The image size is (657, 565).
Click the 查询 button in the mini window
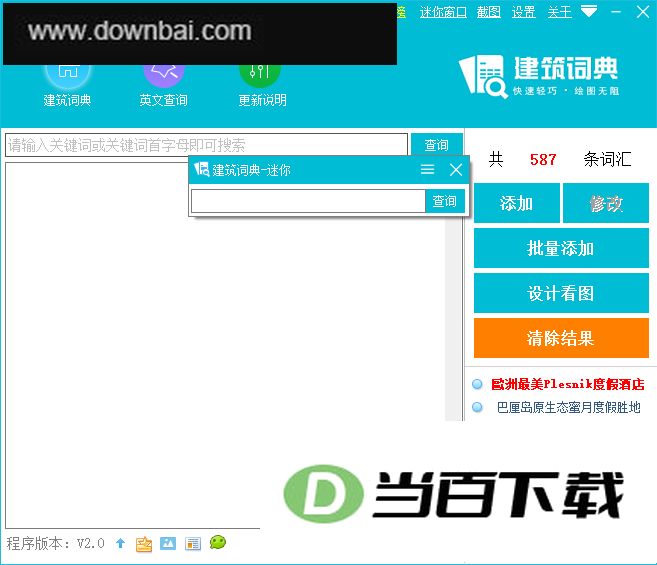pos(445,201)
